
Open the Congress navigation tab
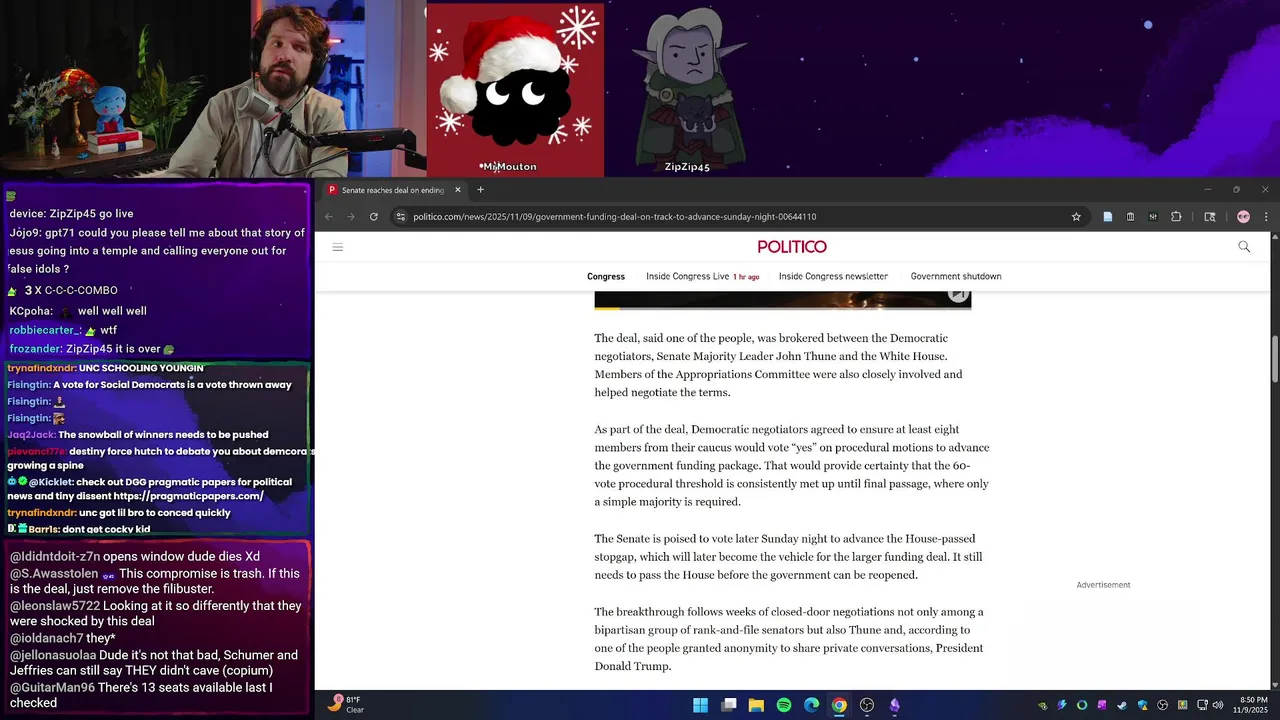click(x=606, y=276)
